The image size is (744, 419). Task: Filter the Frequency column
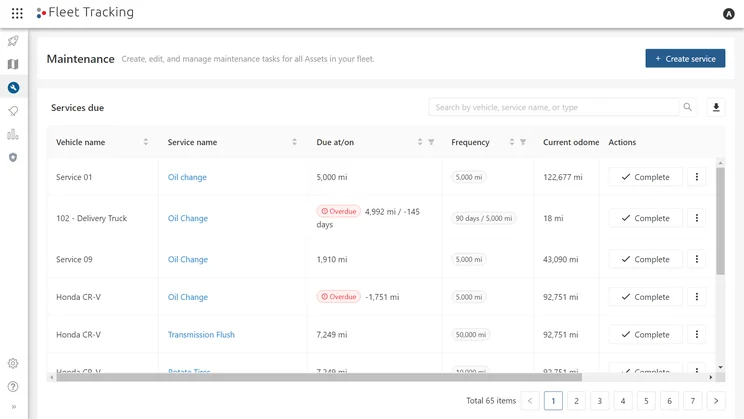pos(523,142)
